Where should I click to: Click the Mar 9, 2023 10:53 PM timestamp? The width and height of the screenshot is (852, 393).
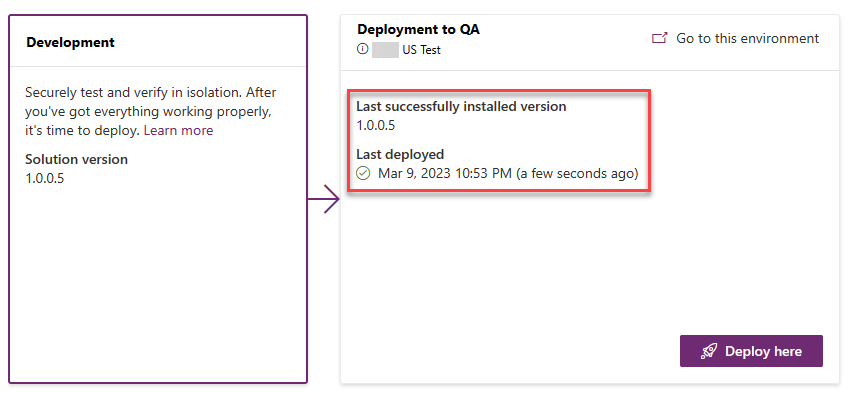click(x=445, y=173)
